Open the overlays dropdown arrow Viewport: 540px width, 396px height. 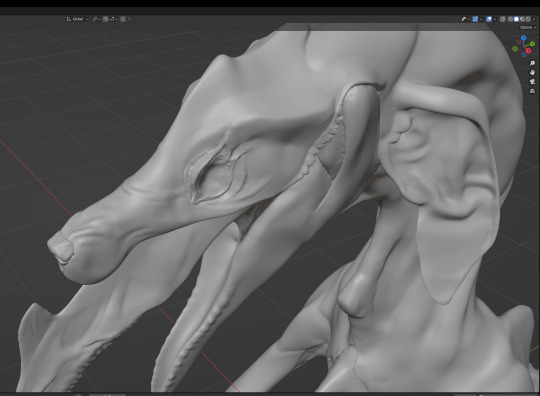(x=495, y=19)
